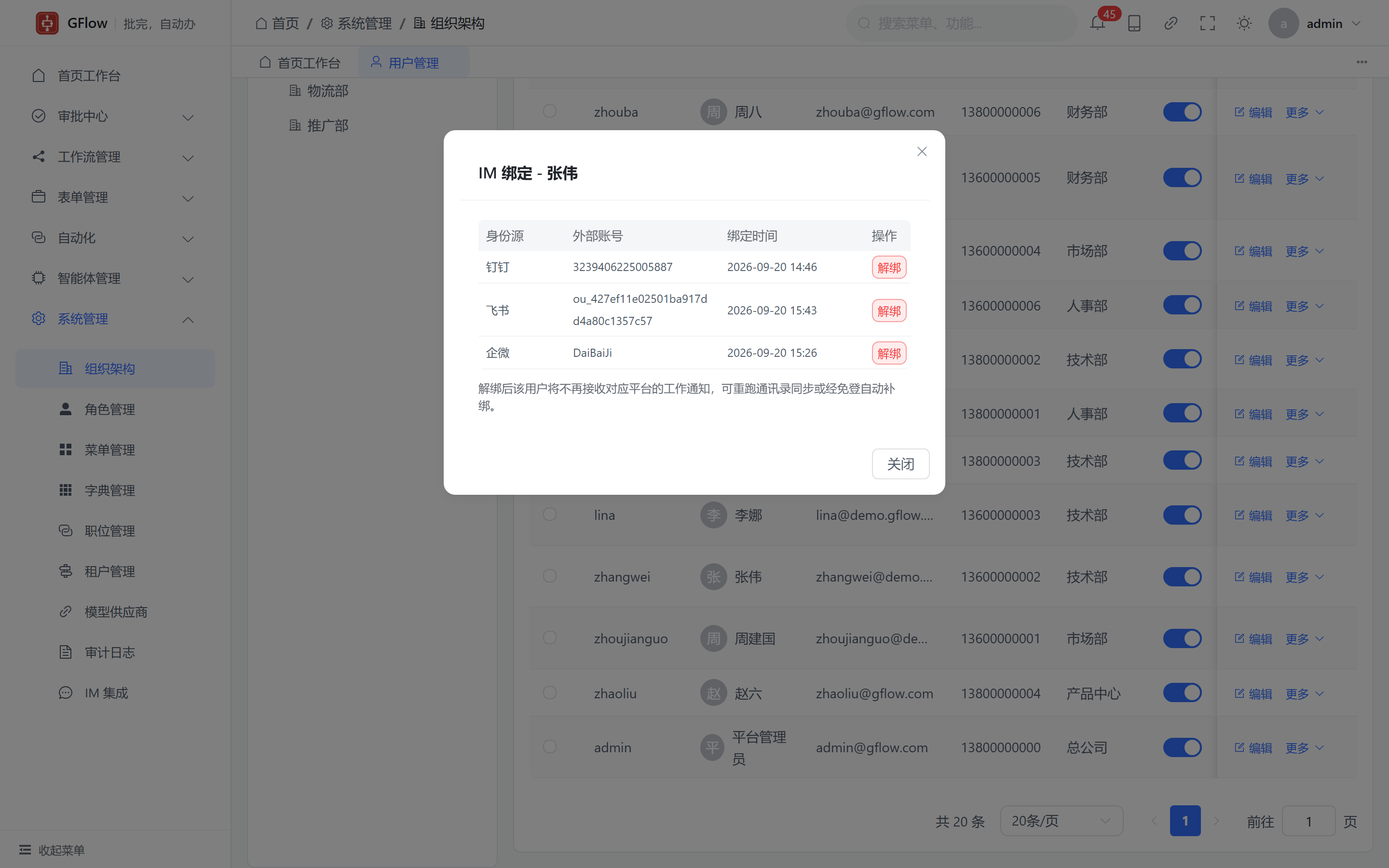Screen dimensions: 1389x868
Task: Select the radio for zhouba row
Action: tap(550, 111)
